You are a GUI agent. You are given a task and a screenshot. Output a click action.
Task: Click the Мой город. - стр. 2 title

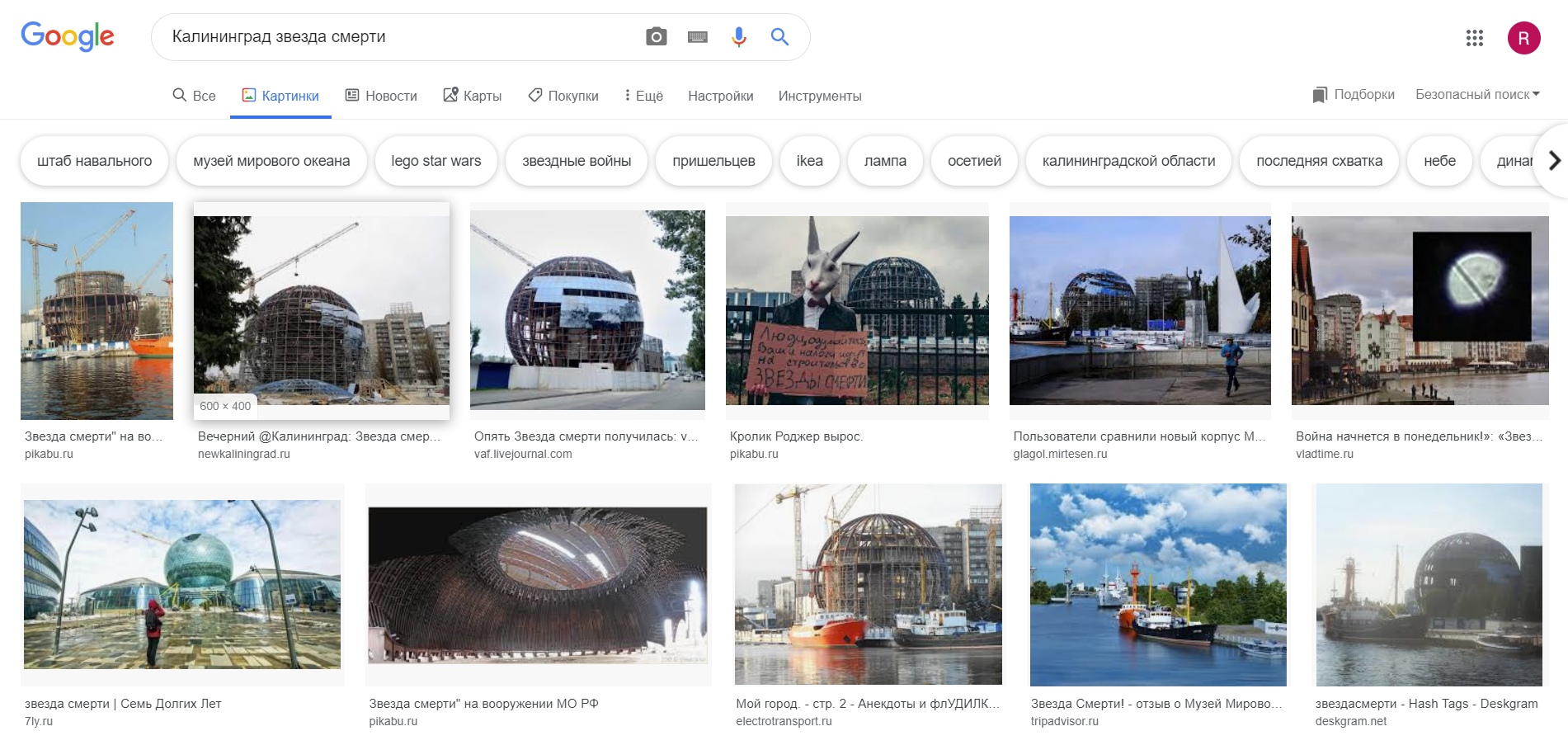[868, 704]
